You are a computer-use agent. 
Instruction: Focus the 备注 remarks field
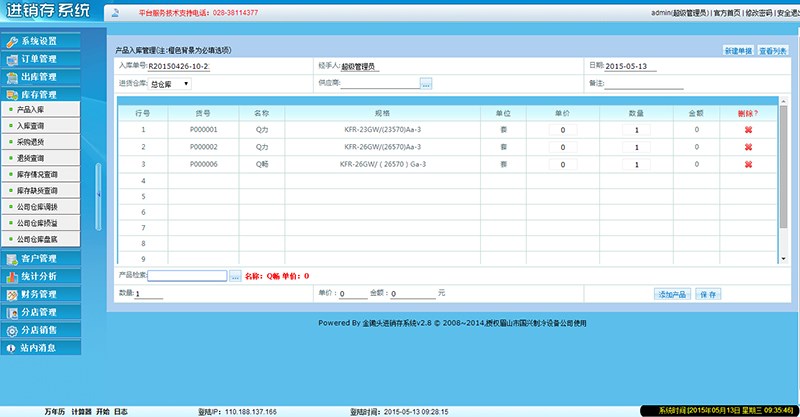(x=644, y=84)
